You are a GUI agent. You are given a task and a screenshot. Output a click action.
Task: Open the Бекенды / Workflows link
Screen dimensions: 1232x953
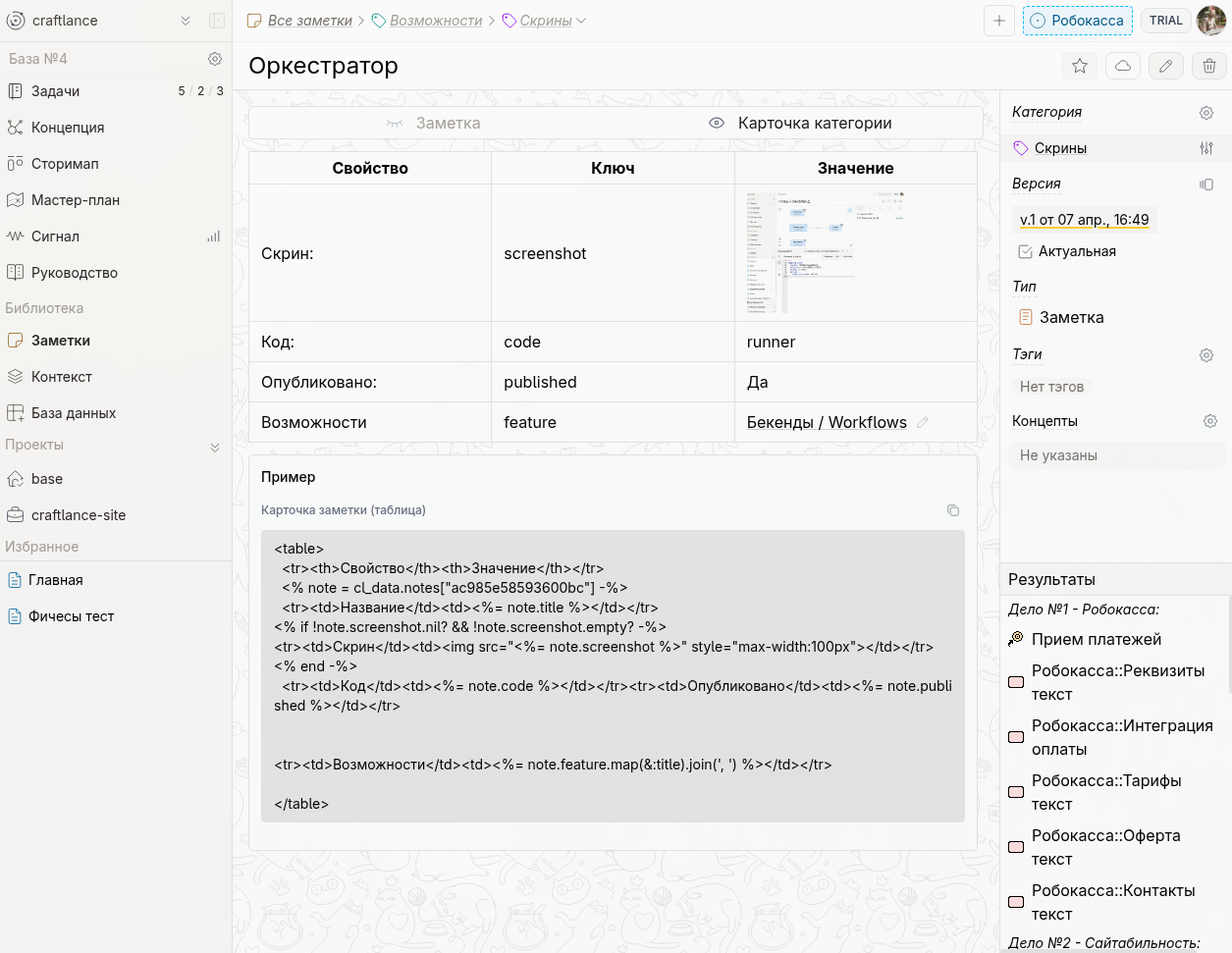pyautogui.click(x=826, y=422)
